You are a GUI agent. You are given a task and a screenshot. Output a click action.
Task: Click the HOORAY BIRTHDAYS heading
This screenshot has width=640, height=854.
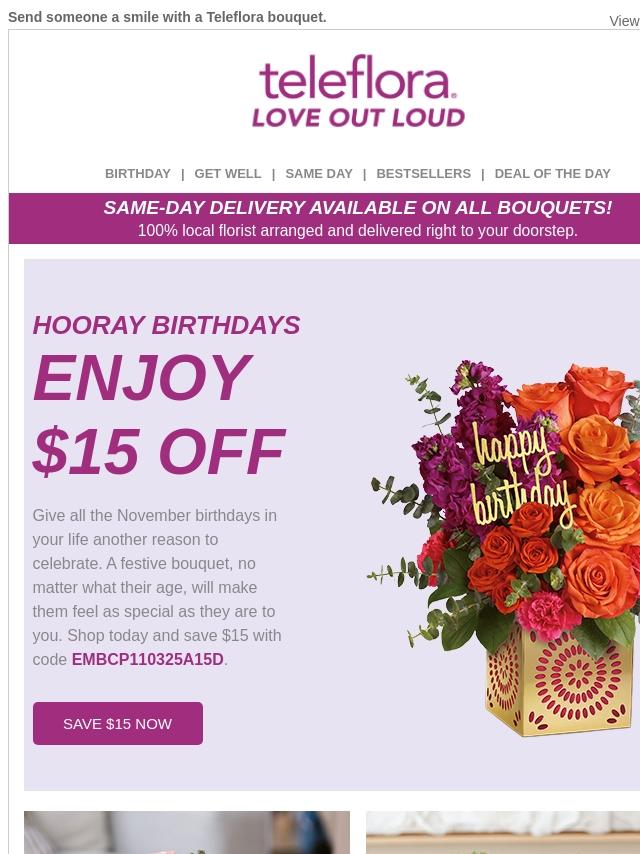pos(166,325)
